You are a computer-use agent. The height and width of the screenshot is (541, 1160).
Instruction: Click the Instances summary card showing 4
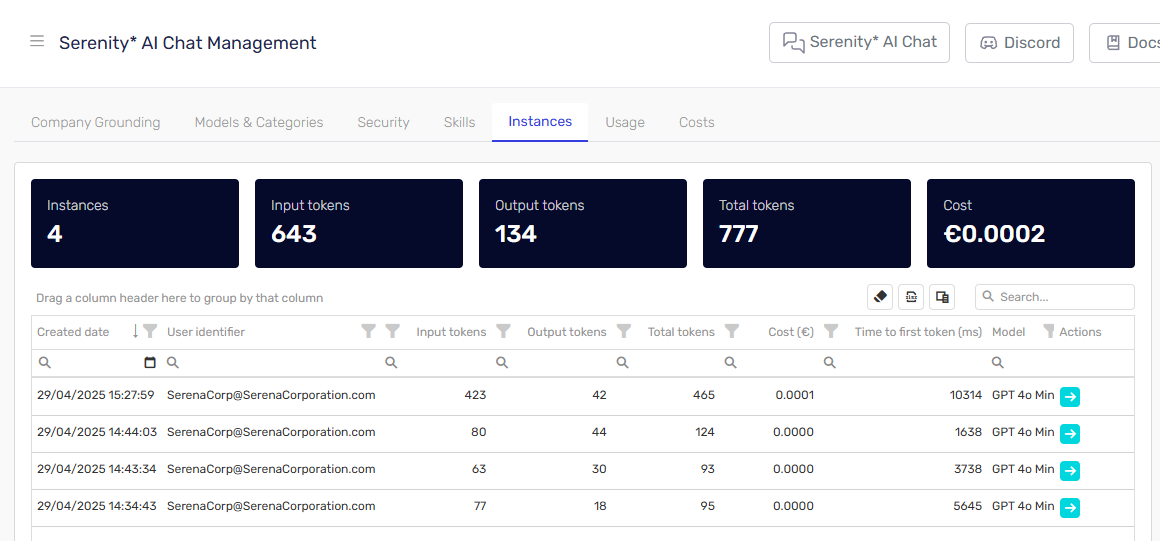135,224
